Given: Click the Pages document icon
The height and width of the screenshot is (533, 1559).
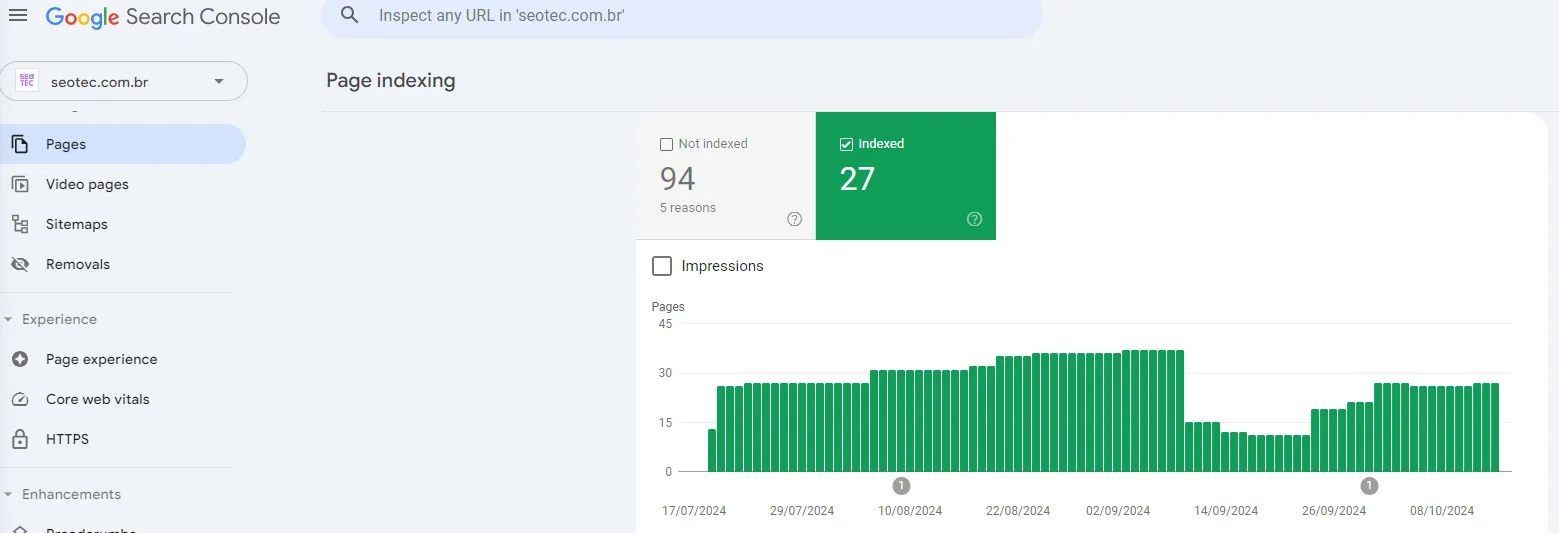Looking at the screenshot, I should [20, 144].
